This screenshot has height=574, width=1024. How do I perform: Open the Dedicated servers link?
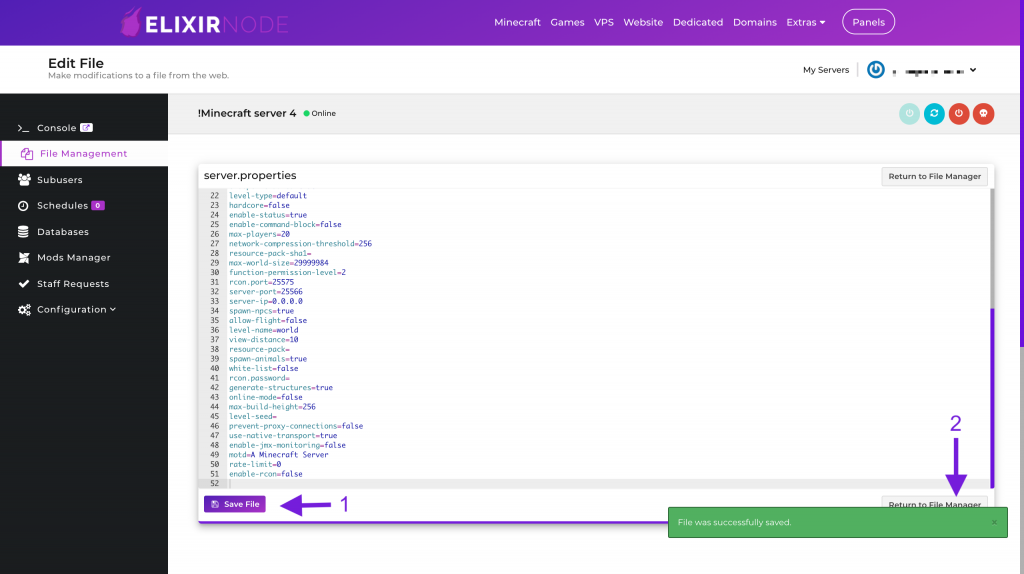697,22
